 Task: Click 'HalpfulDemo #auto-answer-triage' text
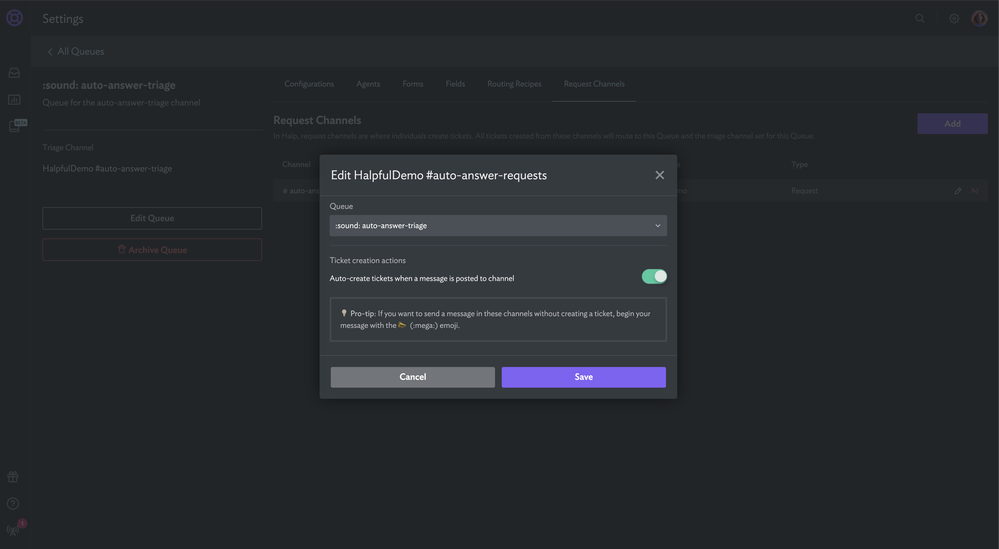tap(107, 169)
